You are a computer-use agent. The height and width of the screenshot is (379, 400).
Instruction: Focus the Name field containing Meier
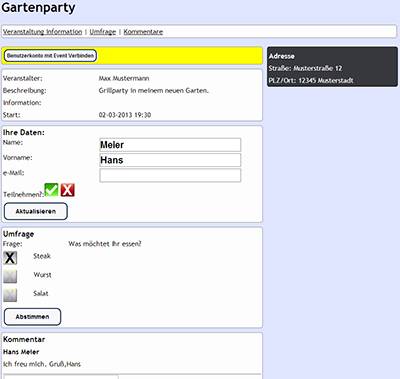coord(170,145)
